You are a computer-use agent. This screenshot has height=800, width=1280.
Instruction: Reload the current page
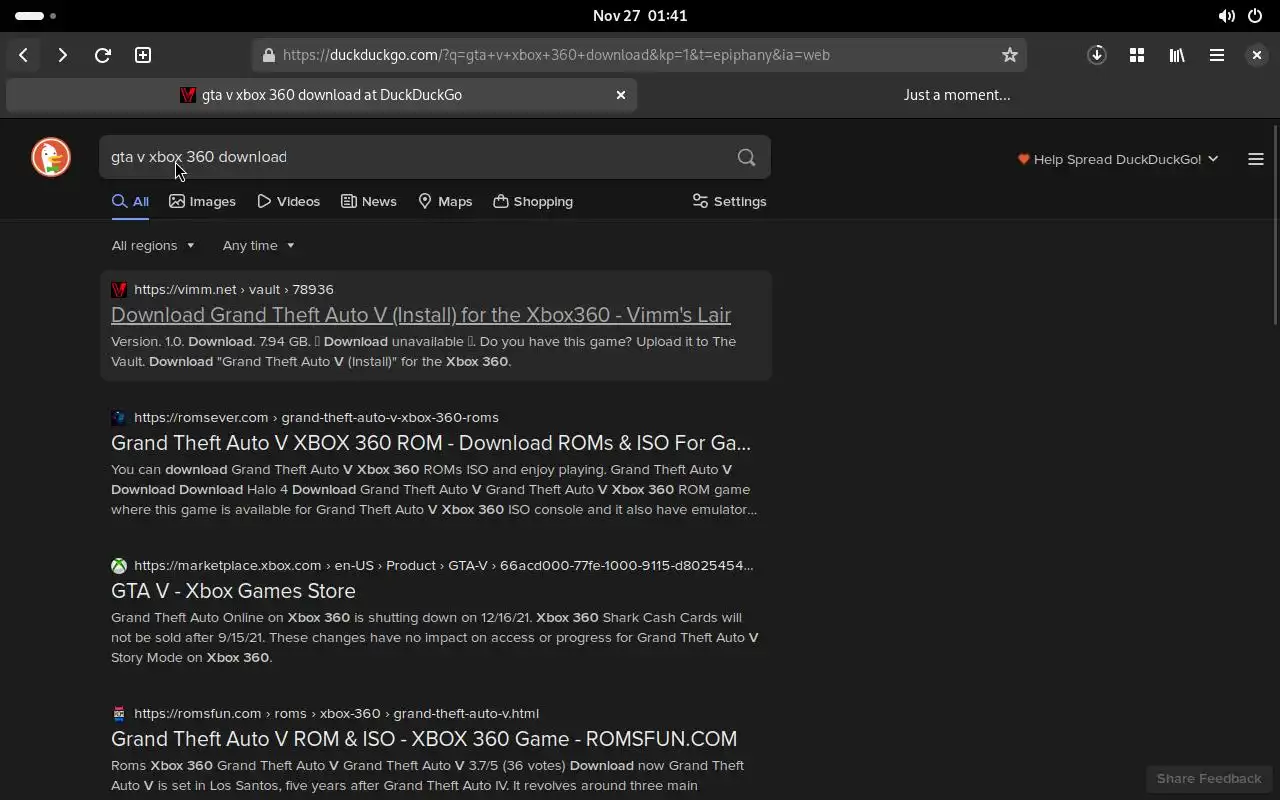102,55
